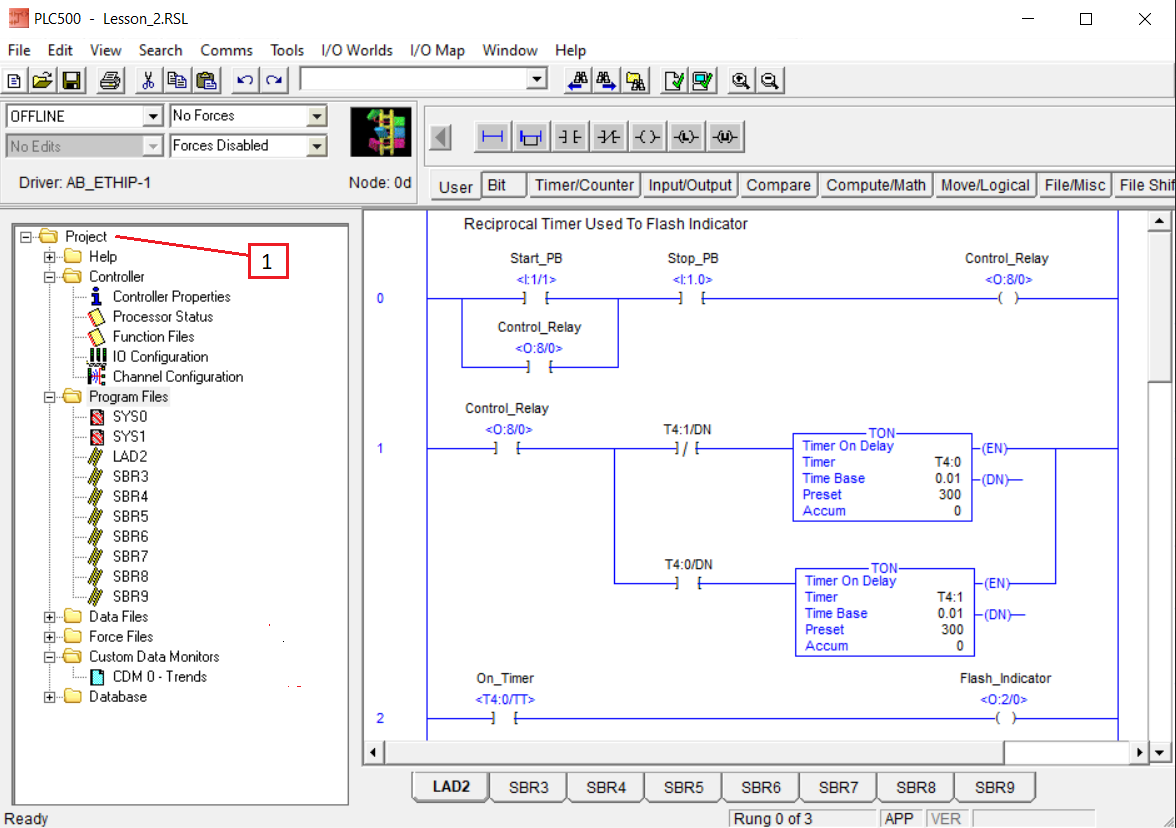This screenshot has height=828, width=1176.
Task: Switch to the Compute/Math instruction tab
Action: 875,185
